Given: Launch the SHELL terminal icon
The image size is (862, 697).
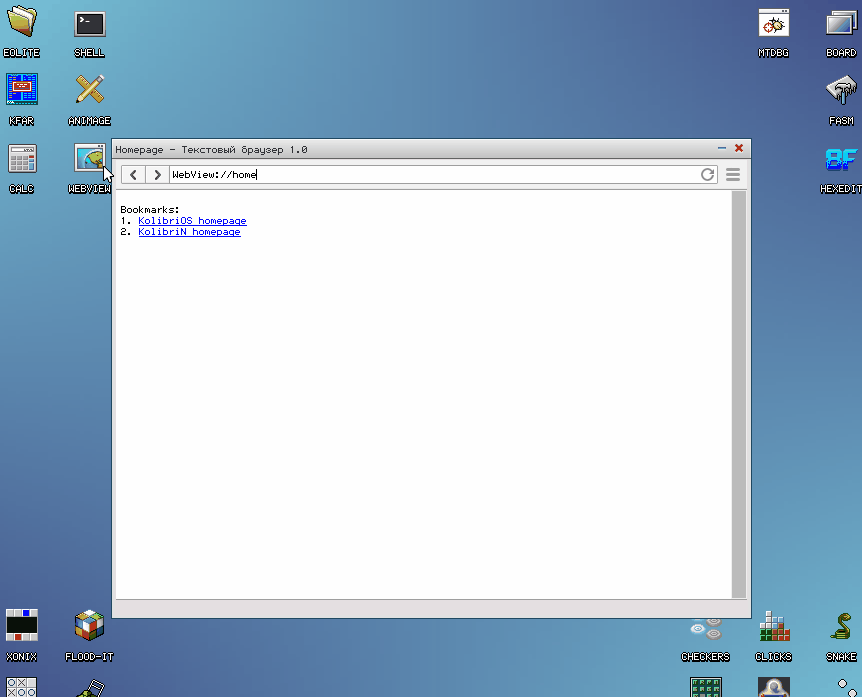Looking at the screenshot, I should point(90,24).
